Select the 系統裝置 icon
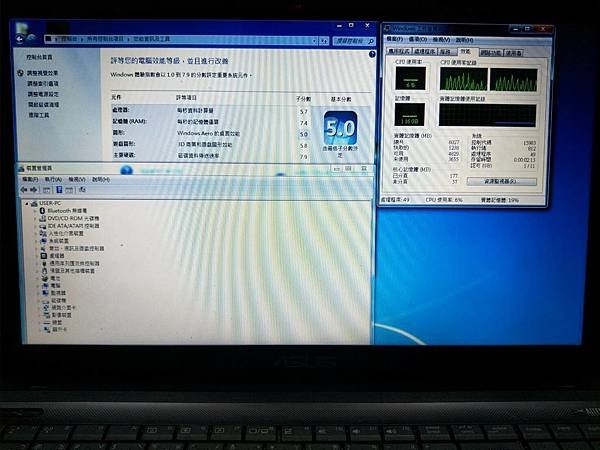Screen dimensions: 600x450 point(43,241)
